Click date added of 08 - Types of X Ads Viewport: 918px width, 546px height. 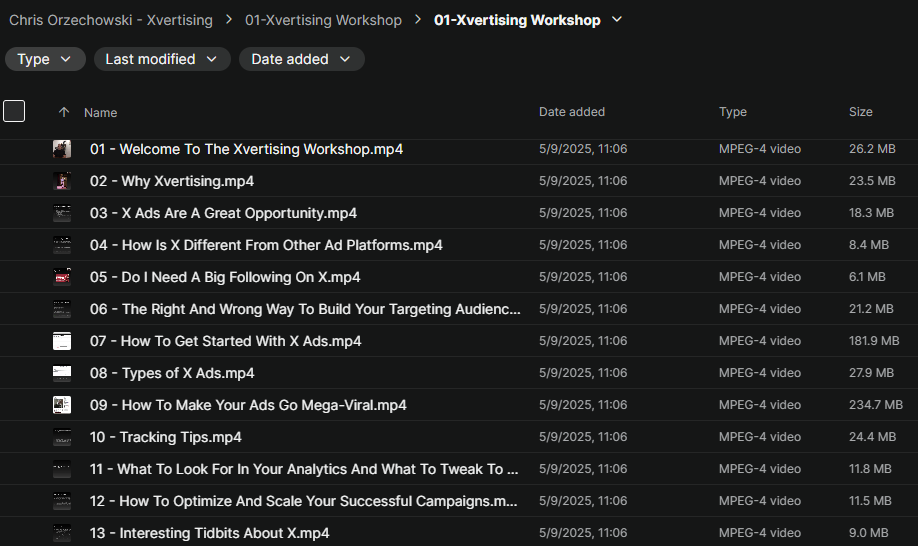tap(583, 373)
